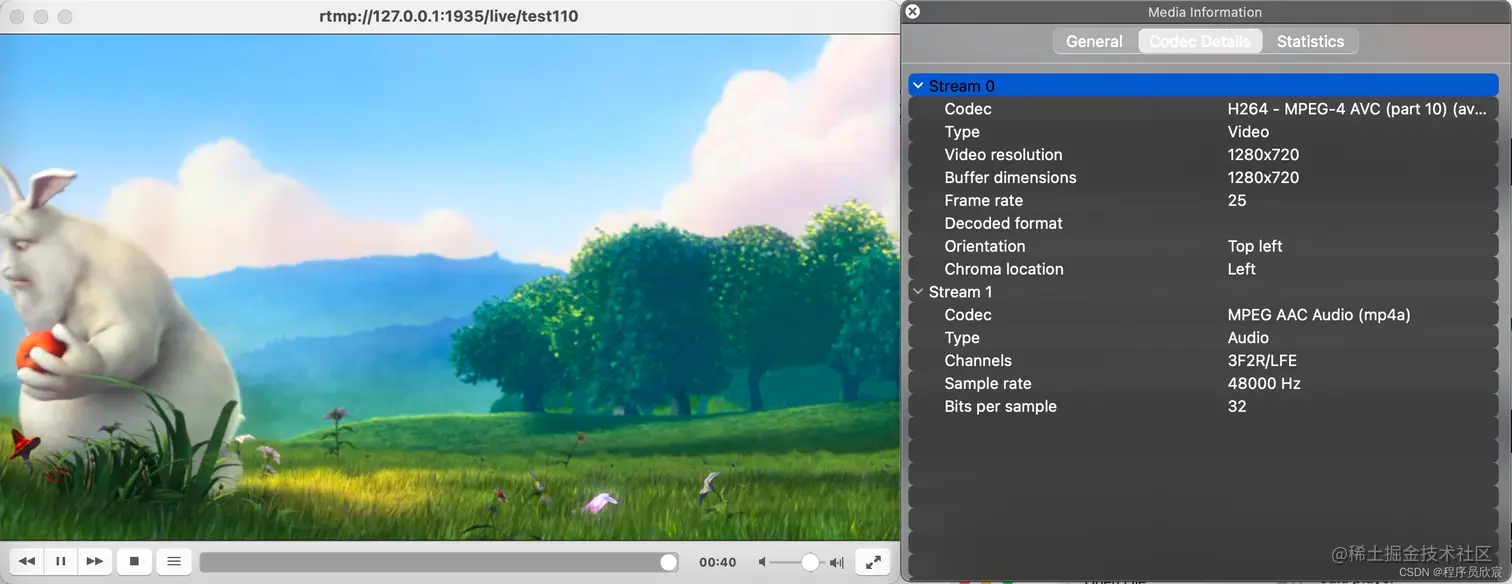Select the Chroma location row
This screenshot has width=1512, height=584.
(x=1203, y=269)
